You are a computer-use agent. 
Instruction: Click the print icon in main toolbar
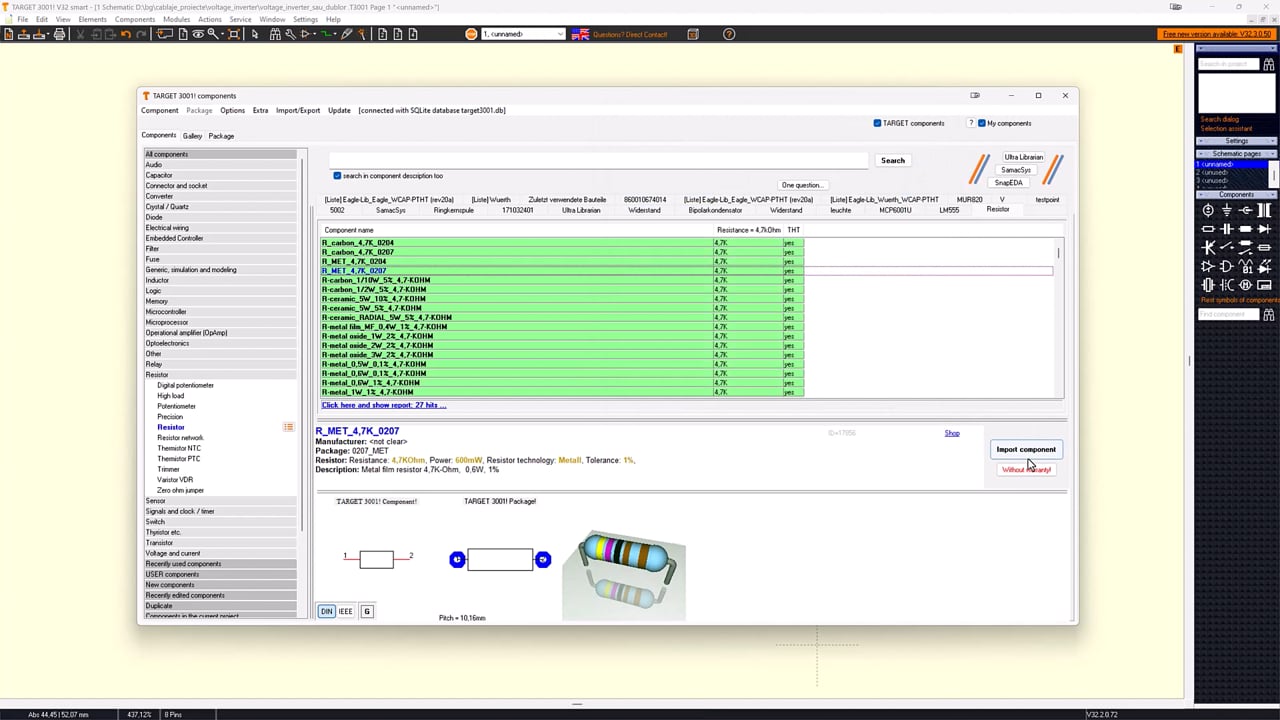click(x=59, y=34)
